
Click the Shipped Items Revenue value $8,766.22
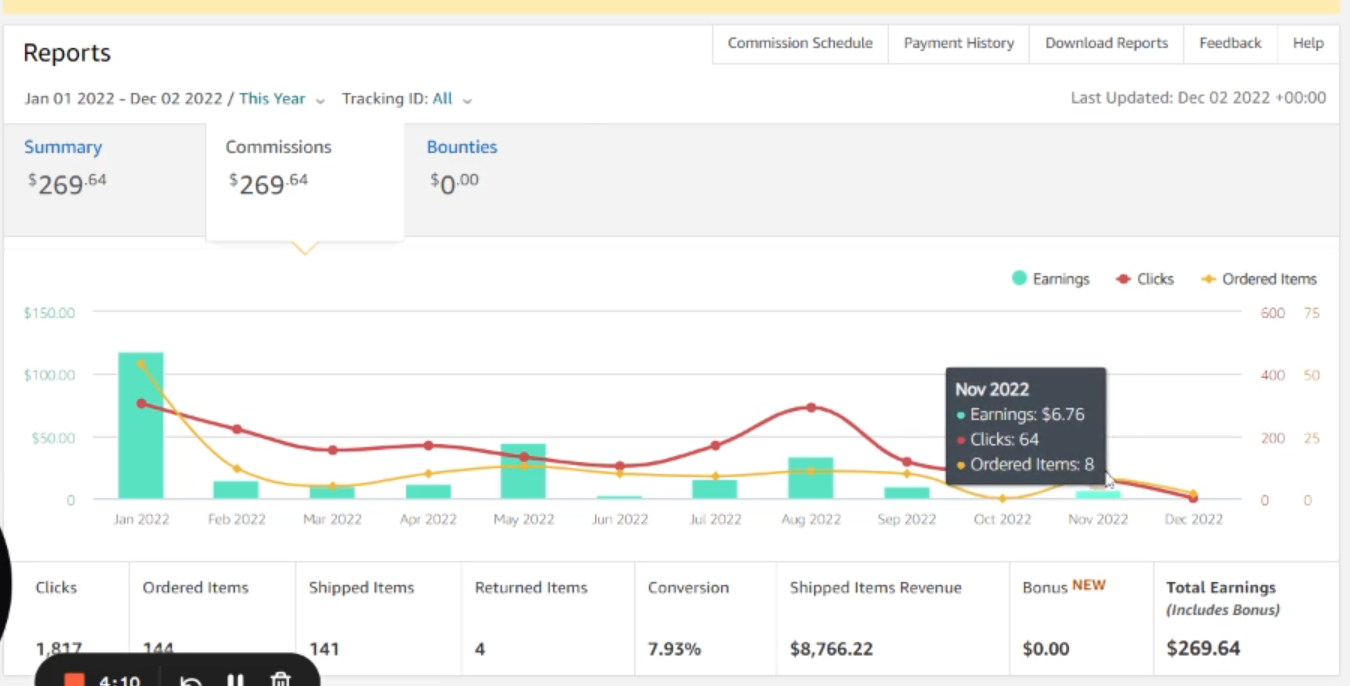coord(831,649)
